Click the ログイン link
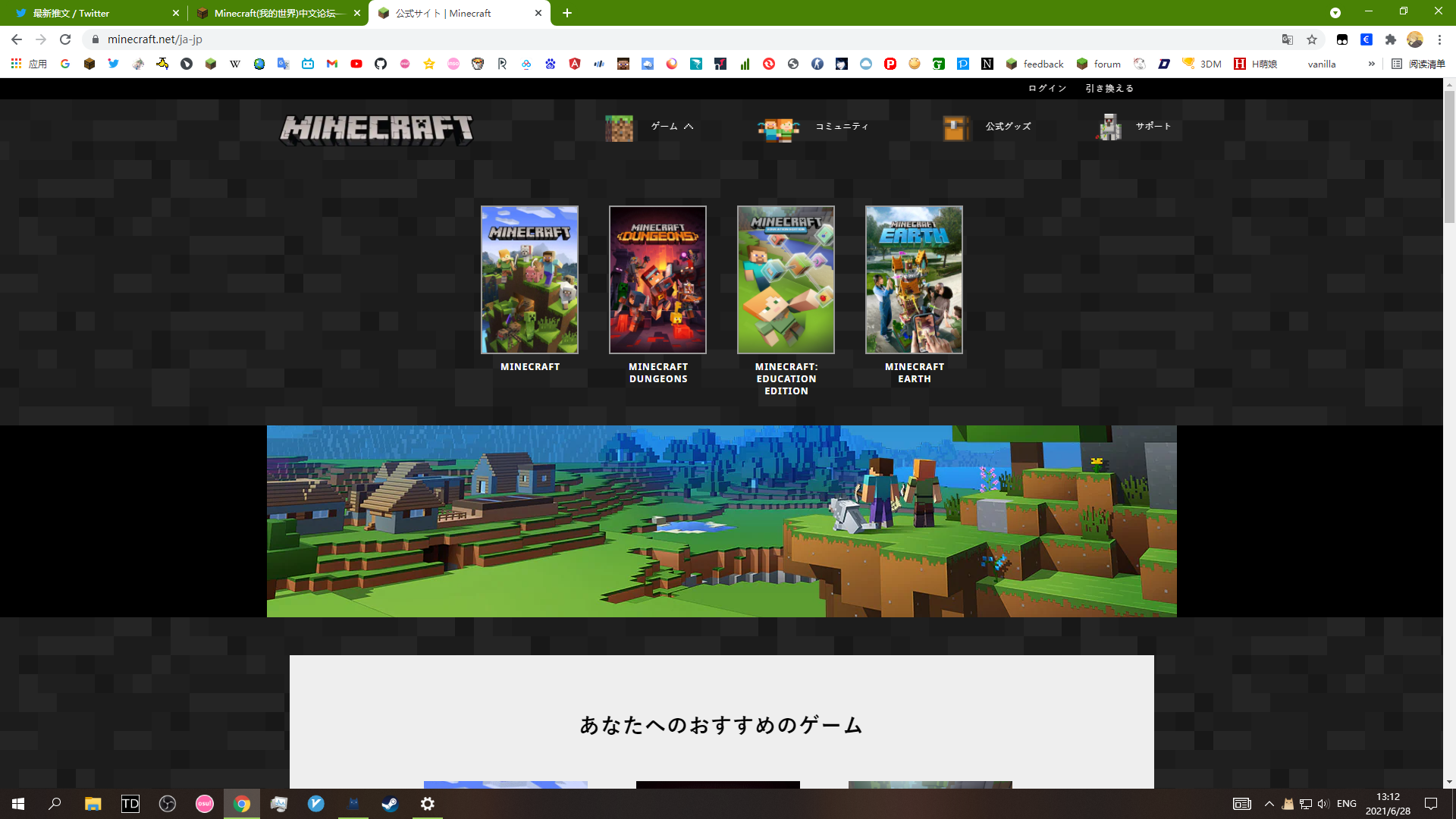Screen dimensions: 1456x819 tap(1047, 88)
